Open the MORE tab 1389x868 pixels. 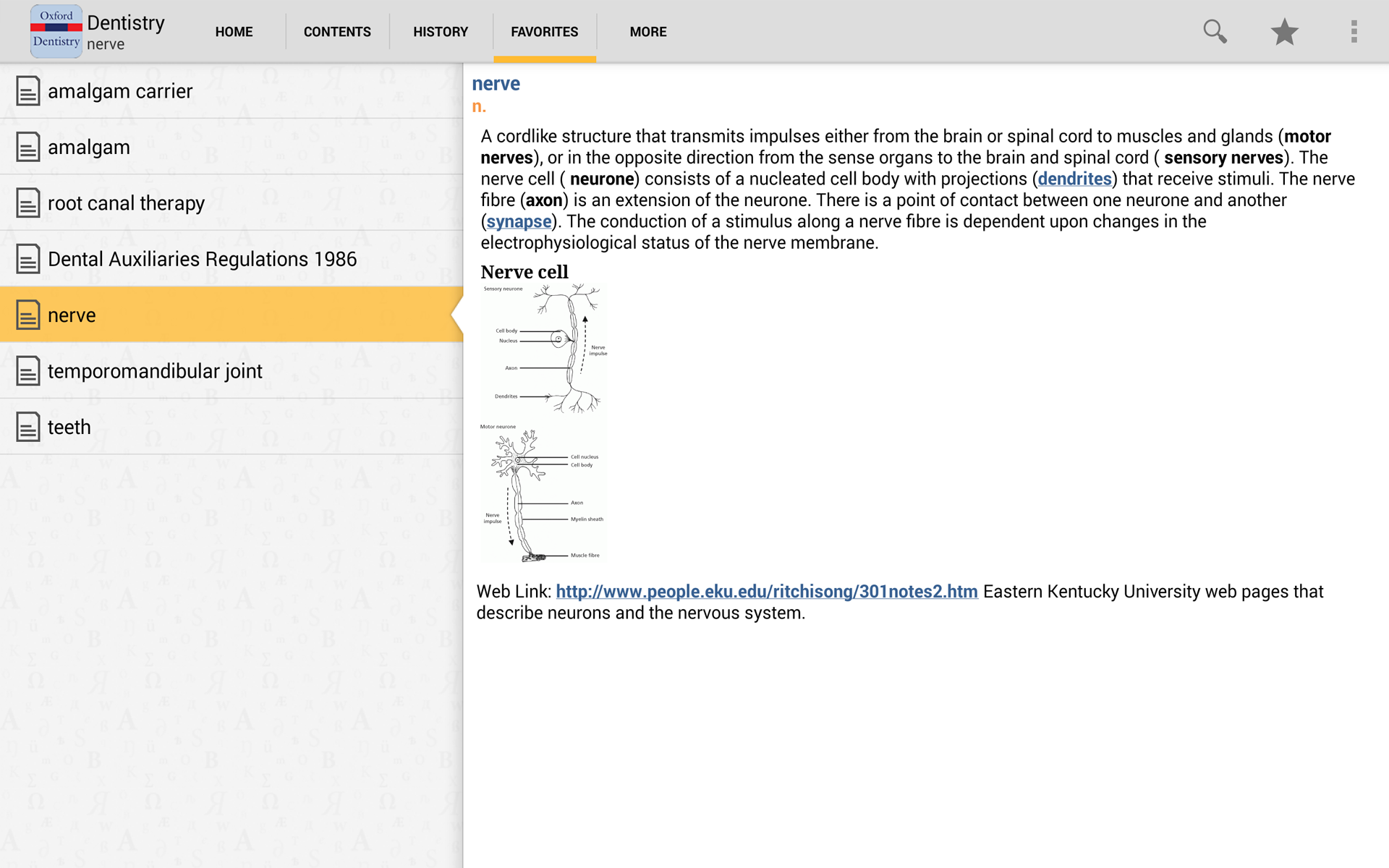(x=648, y=32)
